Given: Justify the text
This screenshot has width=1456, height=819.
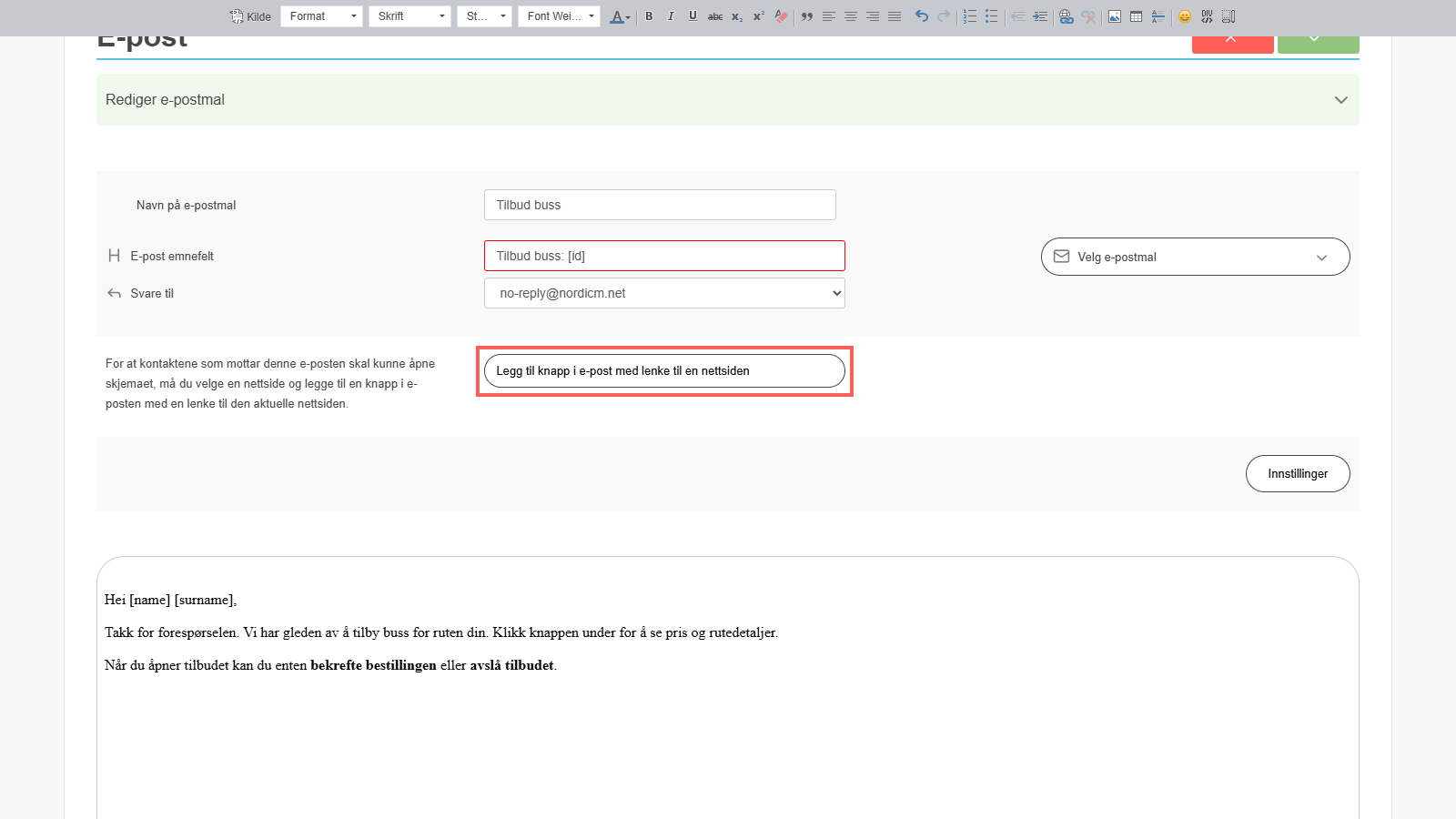Looking at the screenshot, I should coord(895,16).
